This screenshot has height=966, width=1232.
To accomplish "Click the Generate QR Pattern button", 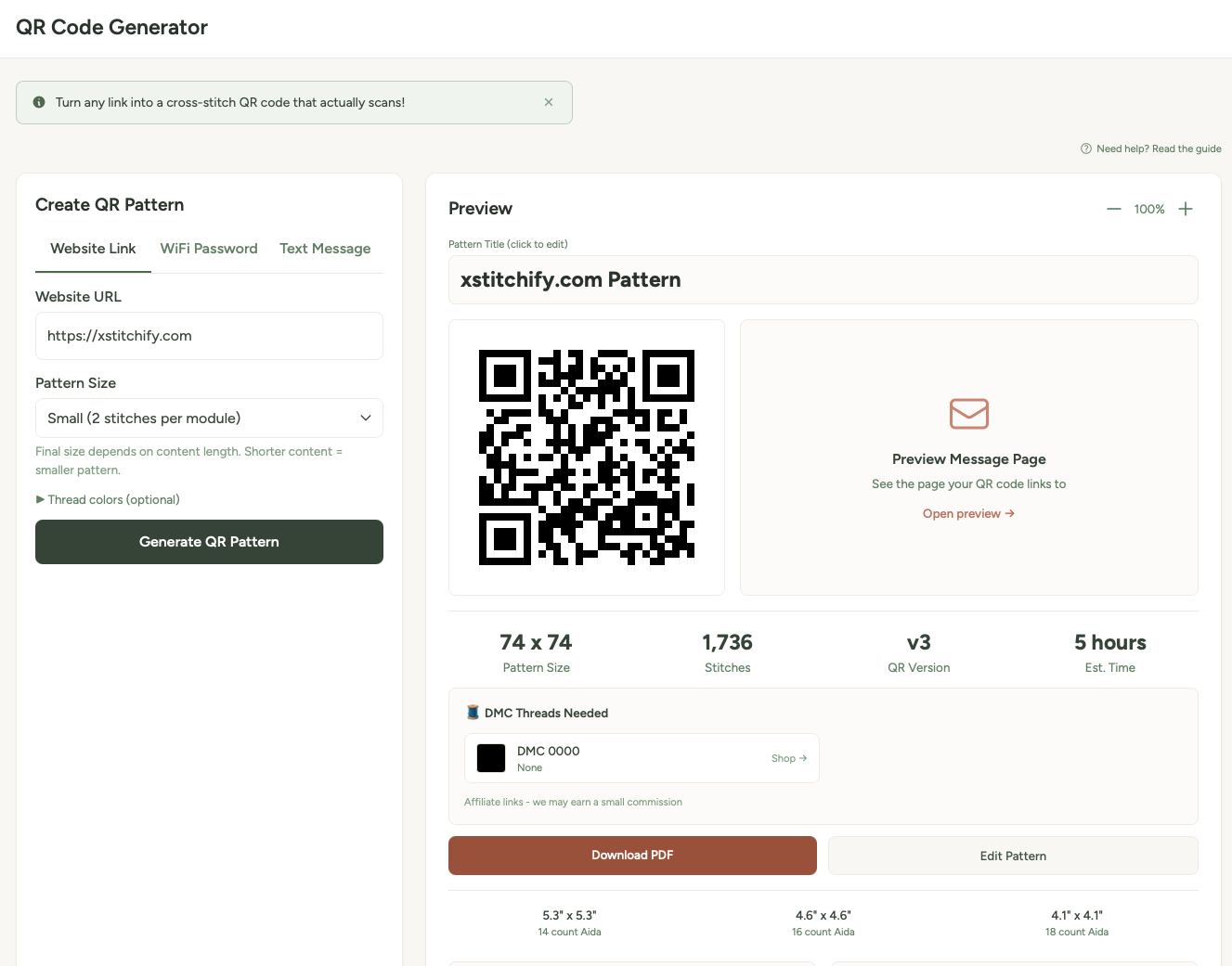I will click(x=209, y=542).
